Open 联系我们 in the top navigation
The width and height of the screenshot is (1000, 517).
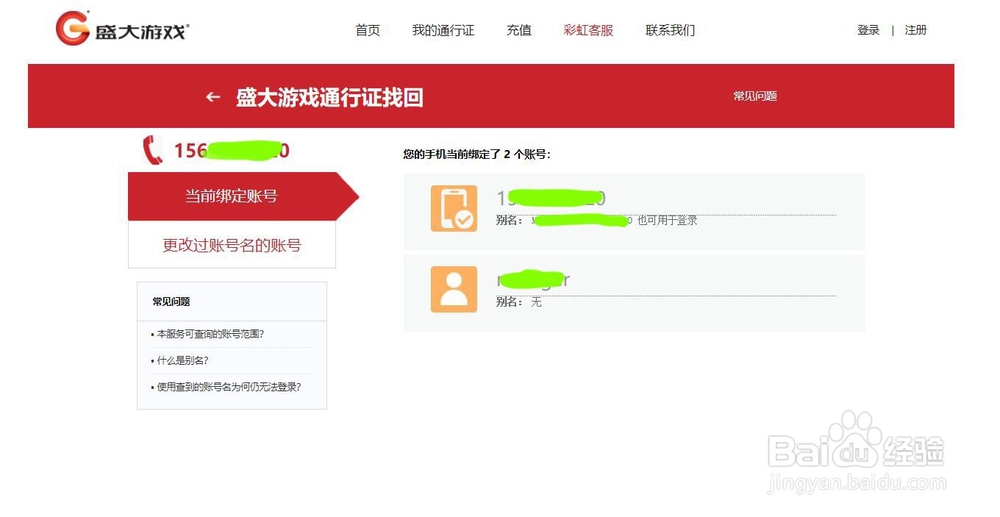click(x=670, y=30)
